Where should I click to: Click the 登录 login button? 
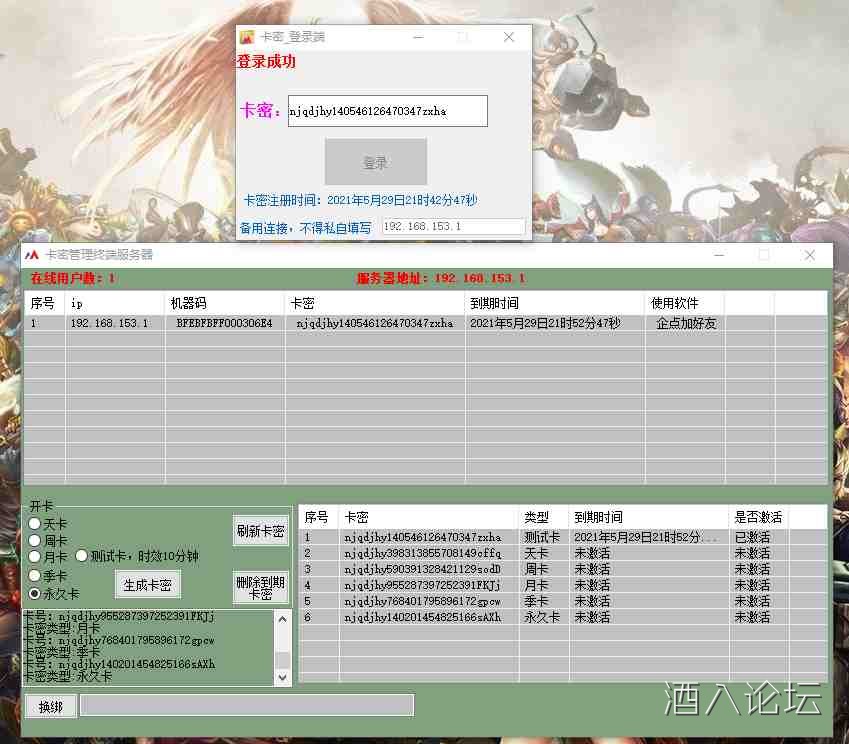pos(375,161)
